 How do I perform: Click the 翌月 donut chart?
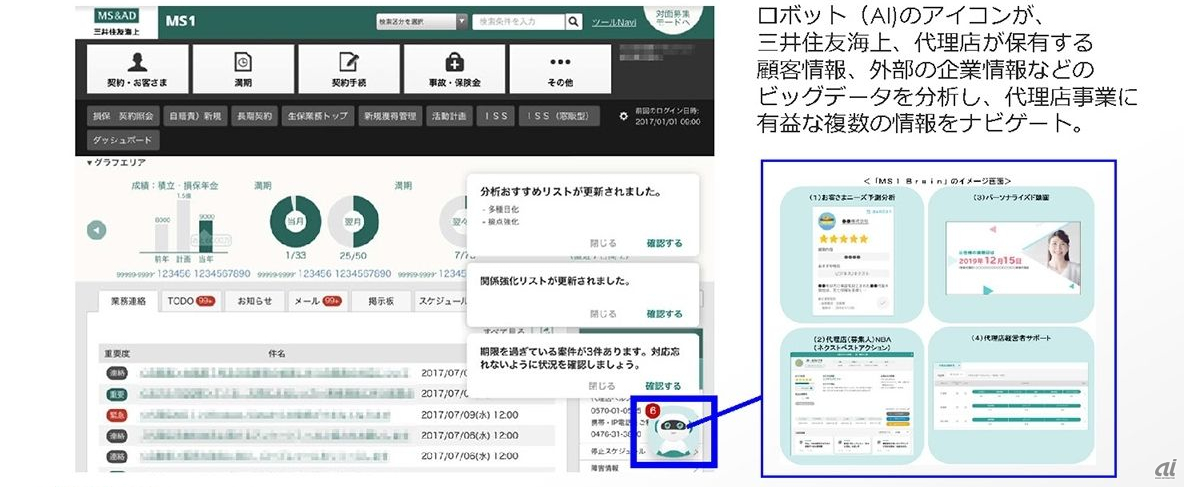[x=353, y=221]
